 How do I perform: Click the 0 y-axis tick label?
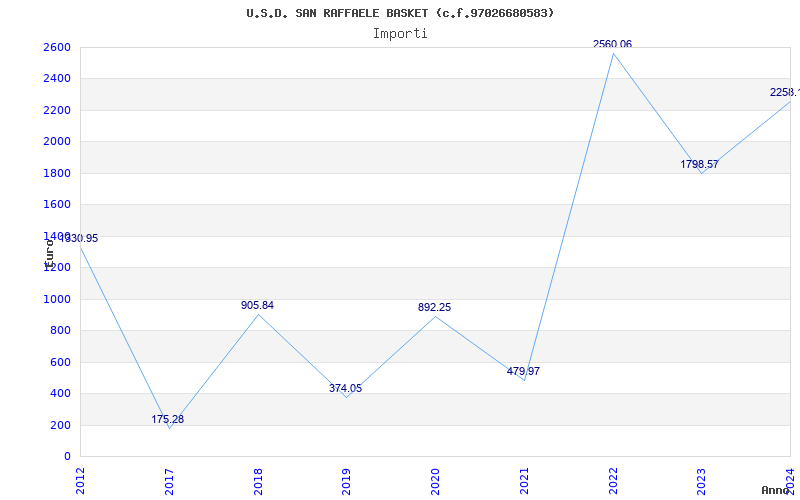pyautogui.click(x=67, y=457)
